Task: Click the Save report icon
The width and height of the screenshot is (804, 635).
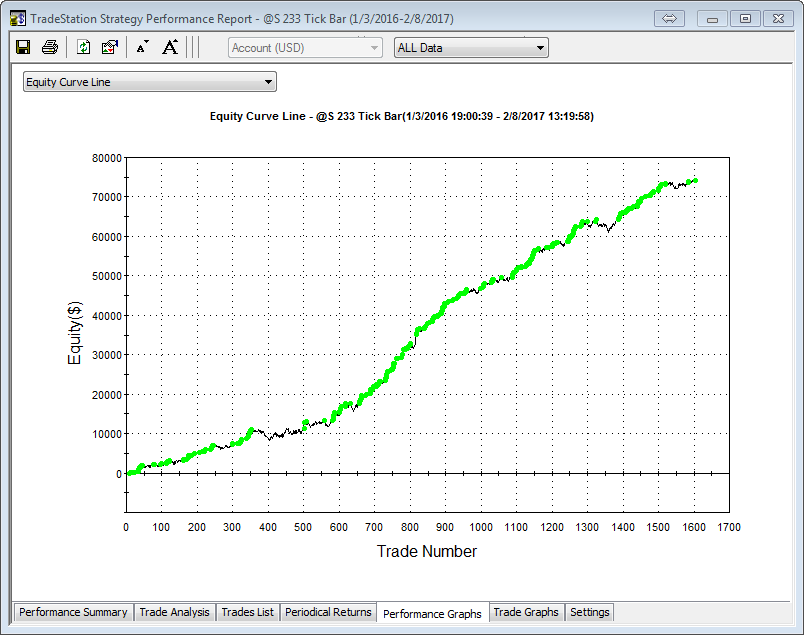Action: pos(24,47)
